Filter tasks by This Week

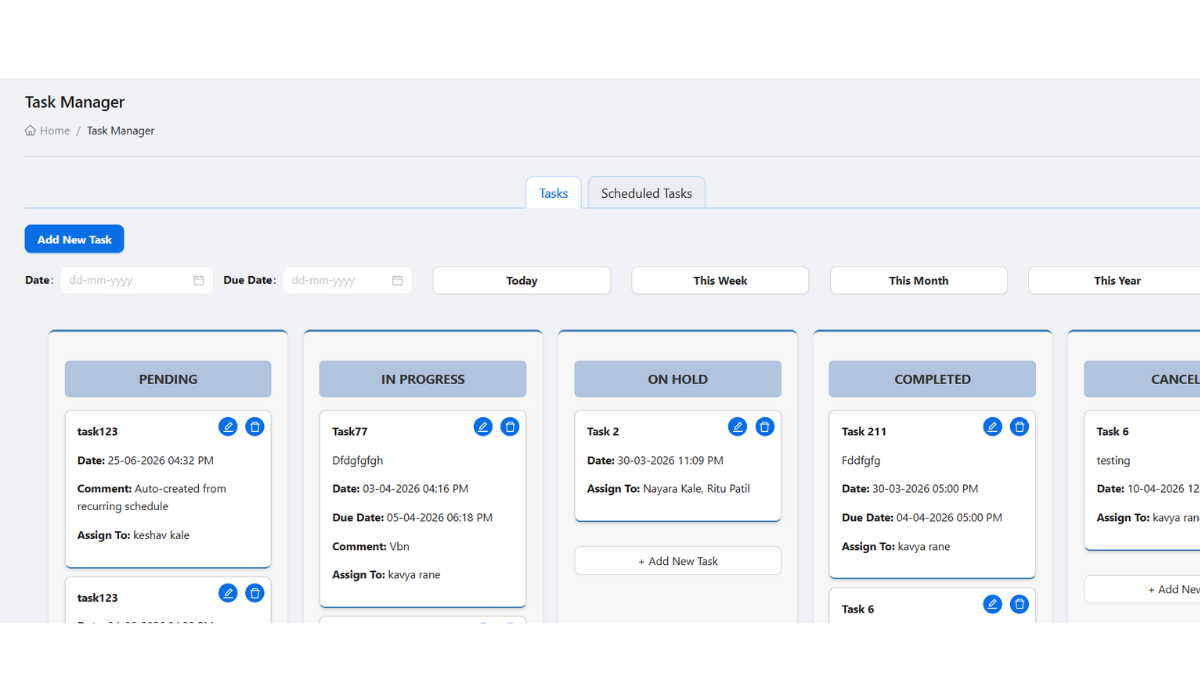(720, 281)
